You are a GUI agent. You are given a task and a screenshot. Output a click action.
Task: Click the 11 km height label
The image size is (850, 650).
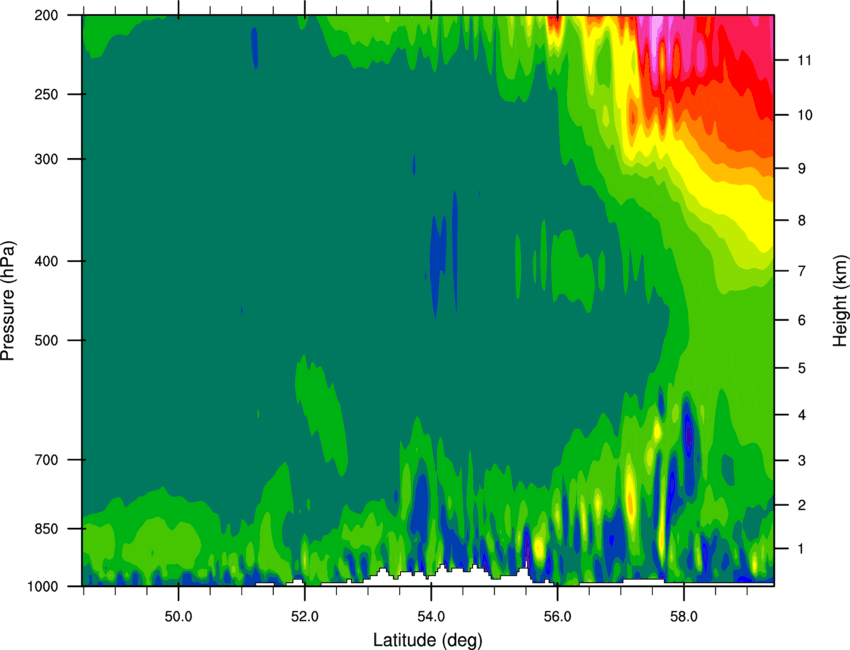(x=804, y=60)
